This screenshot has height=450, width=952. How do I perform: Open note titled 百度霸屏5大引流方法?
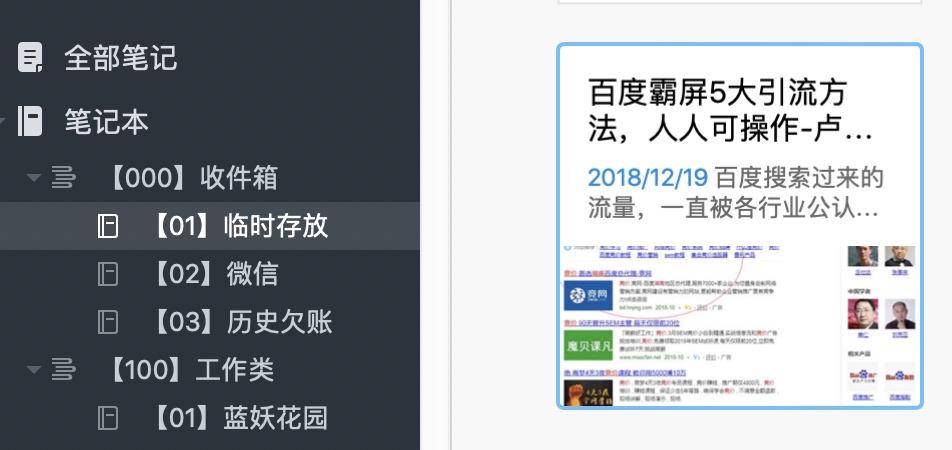point(730,111)
